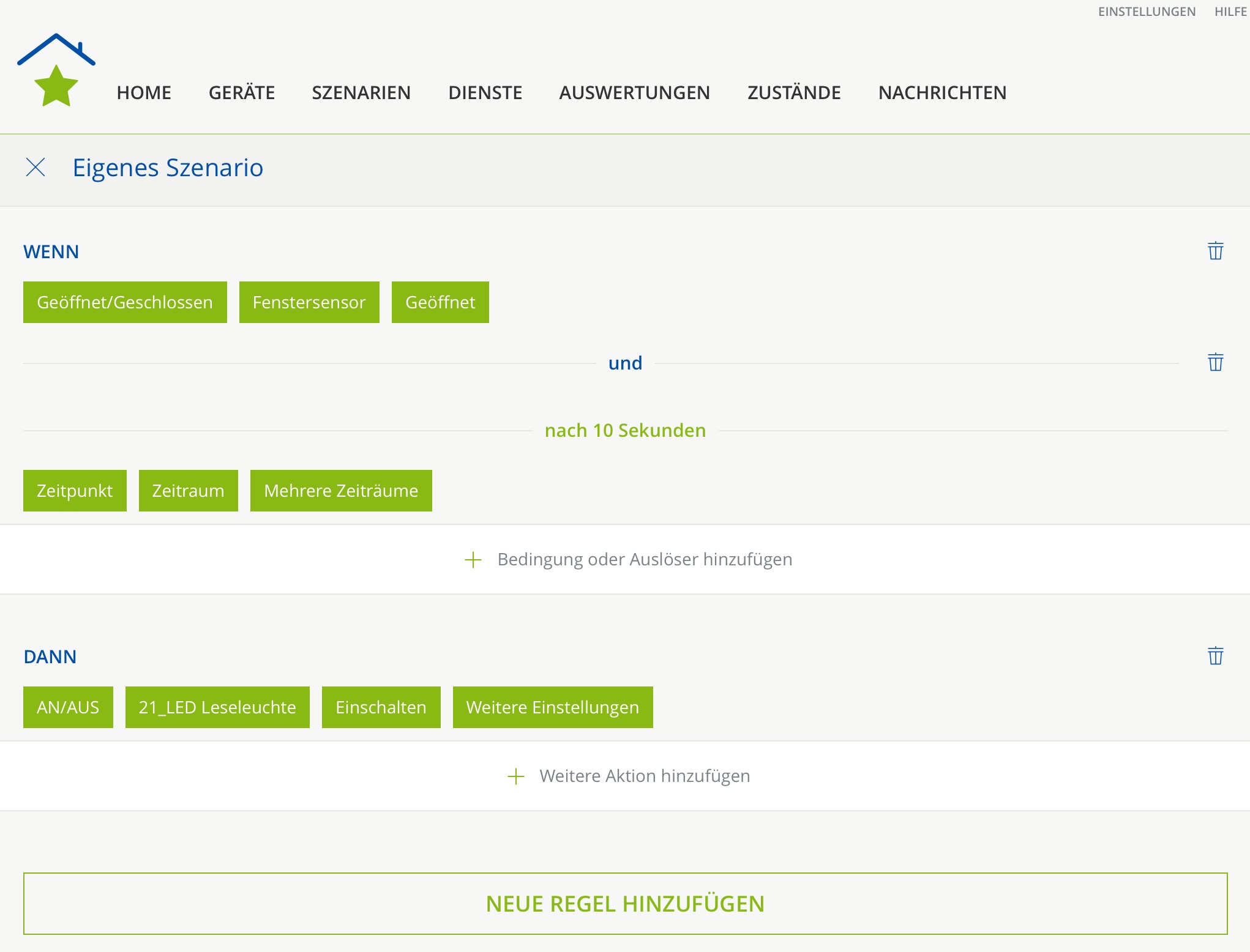Click plus icon for Weitere Aktion
Viewport: 1250px width, 952px height.
(516, 776)
